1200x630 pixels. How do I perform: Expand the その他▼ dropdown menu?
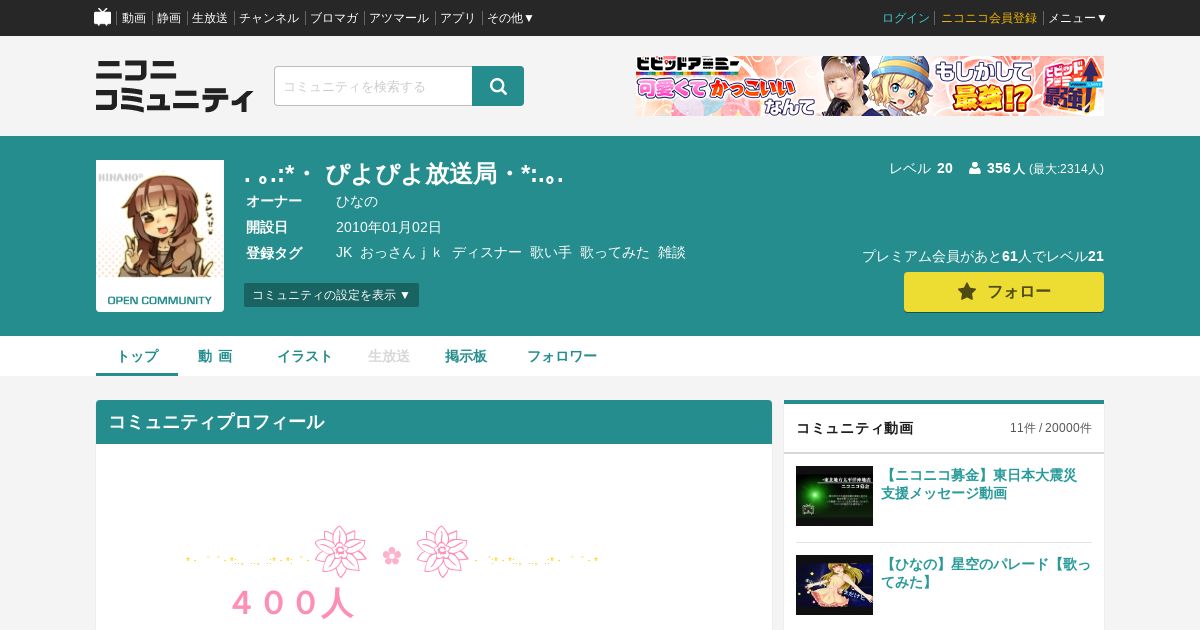click(x=511, y=18)
